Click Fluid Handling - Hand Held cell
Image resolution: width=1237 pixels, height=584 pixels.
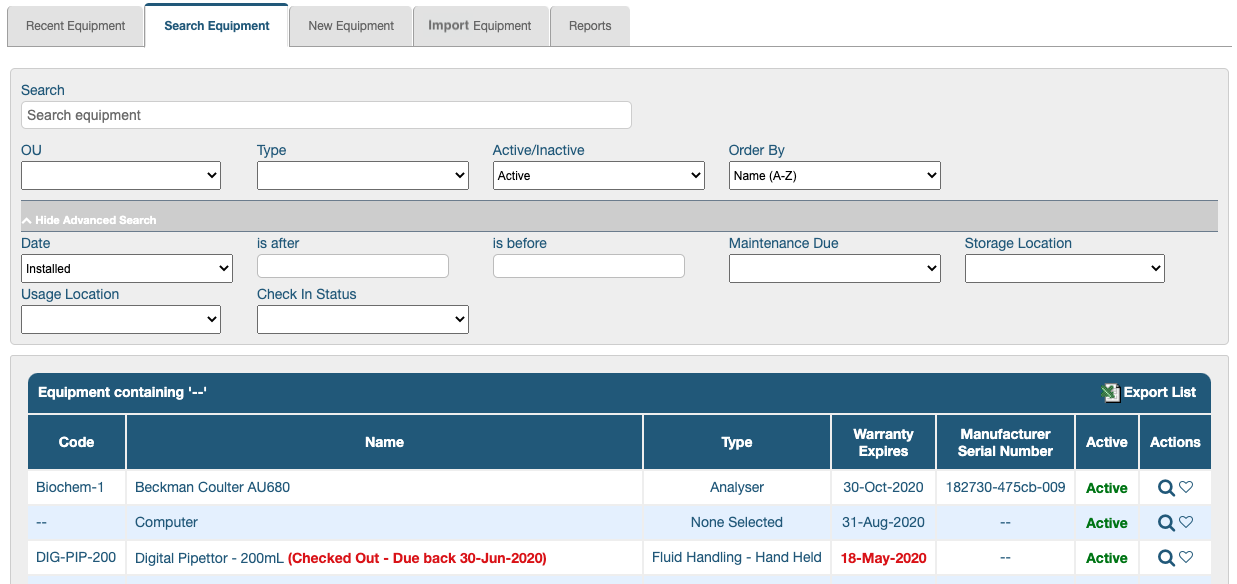point(737,557)
